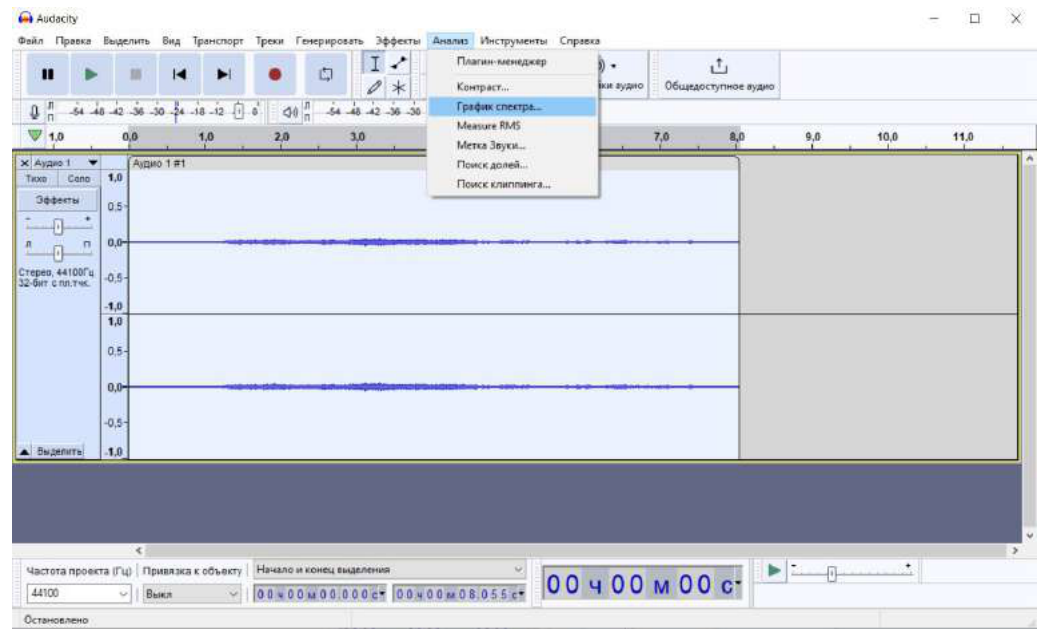Click the selection end time field

pyautogui.click(x=459, y=593)
